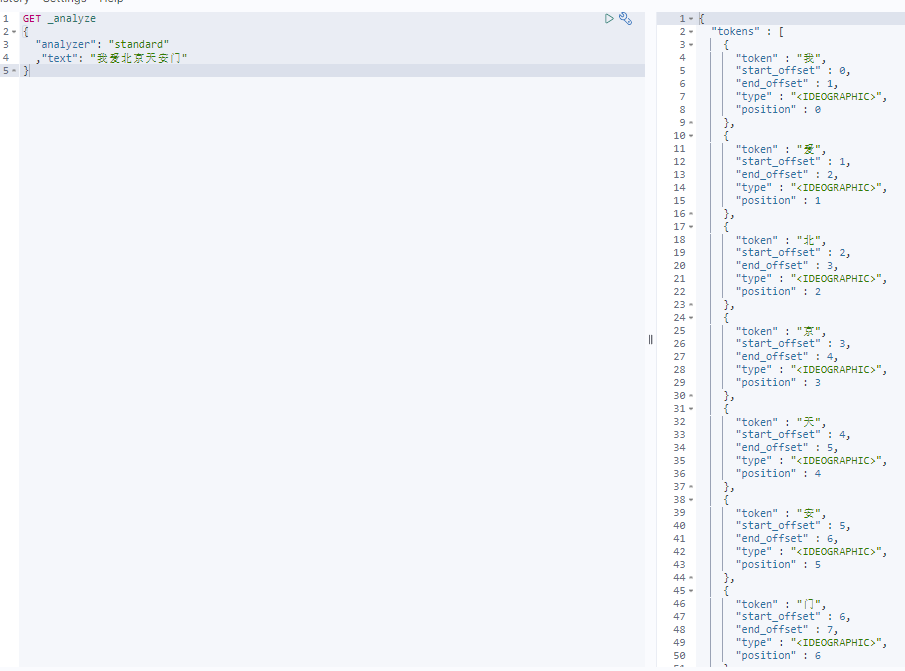Viewport: 905px width, 671px height.
Task: Fold the token object starting on line 24
Action: click(690, 318)
